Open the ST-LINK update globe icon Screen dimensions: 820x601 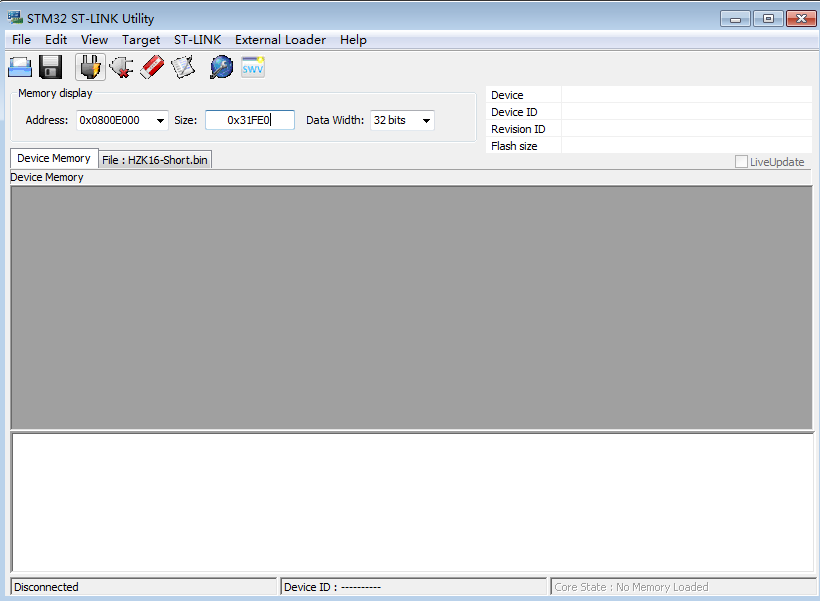tap(221, 67)
